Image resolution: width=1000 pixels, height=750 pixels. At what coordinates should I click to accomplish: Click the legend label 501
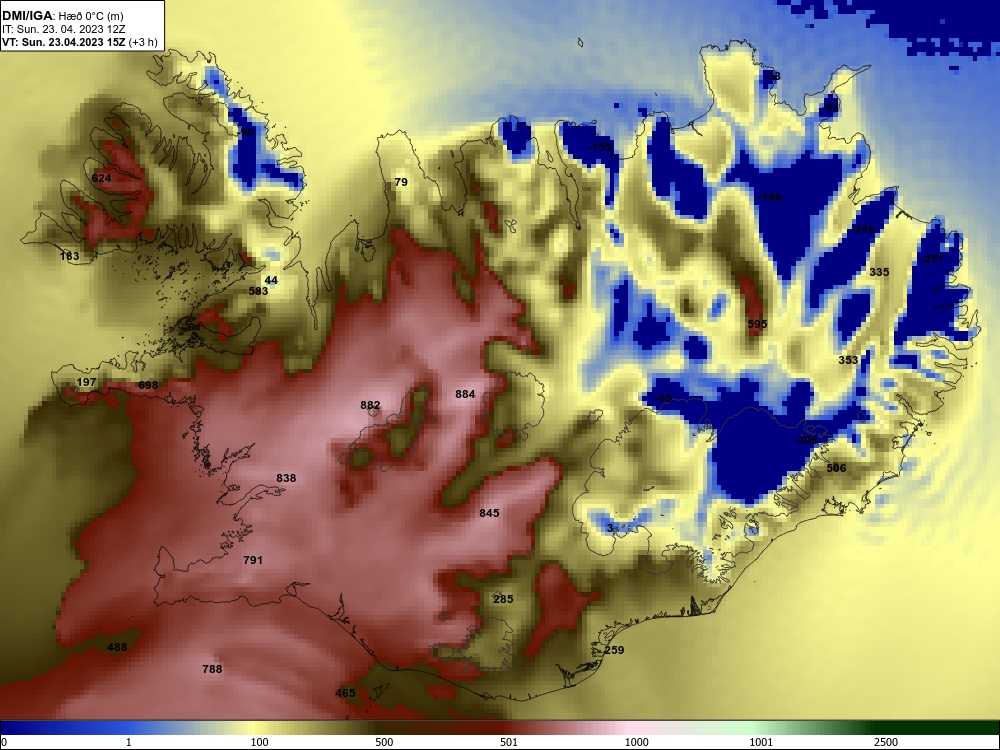[x=508, y=742]
